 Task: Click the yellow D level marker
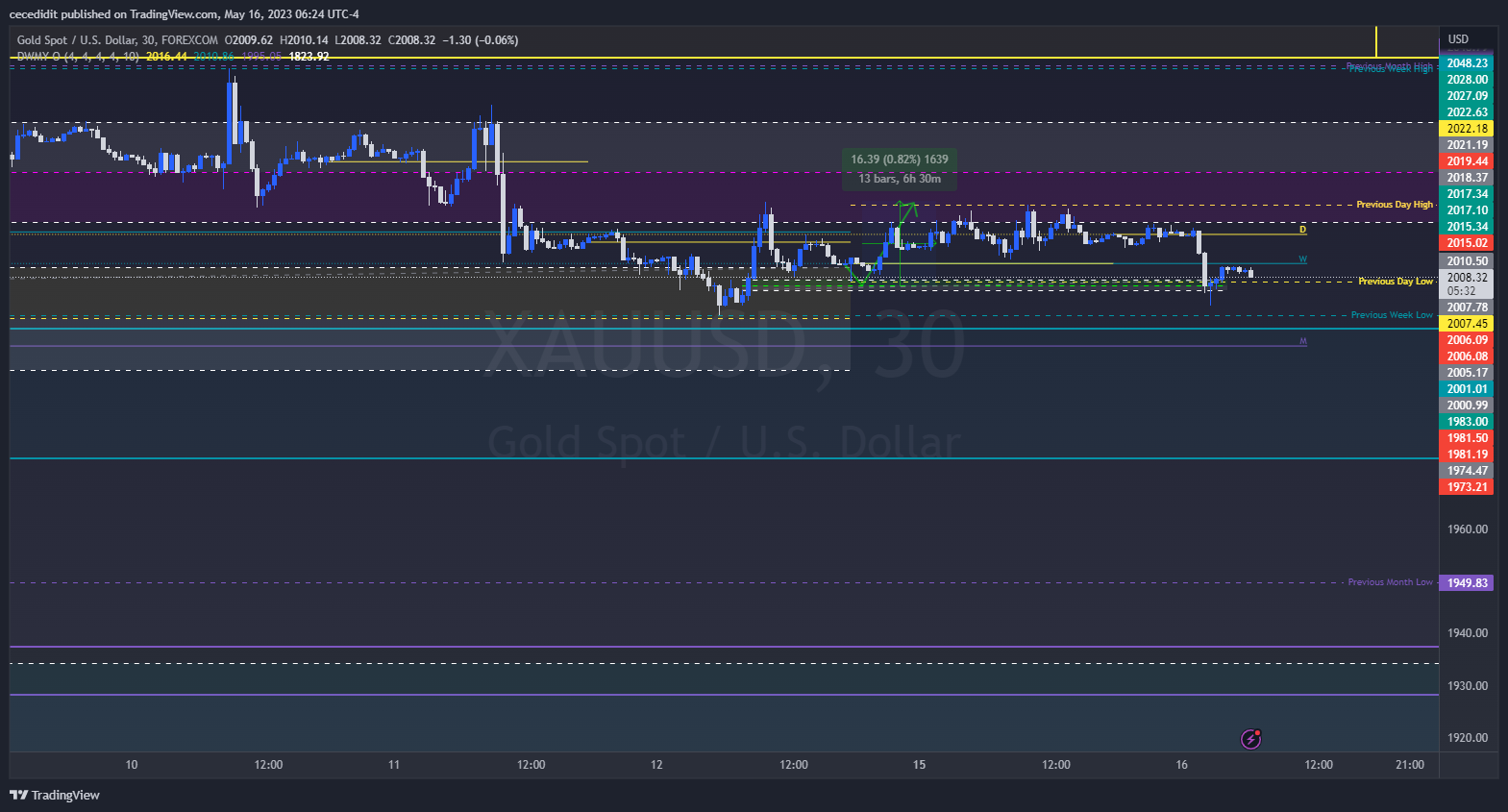(x=1303, y=230)
